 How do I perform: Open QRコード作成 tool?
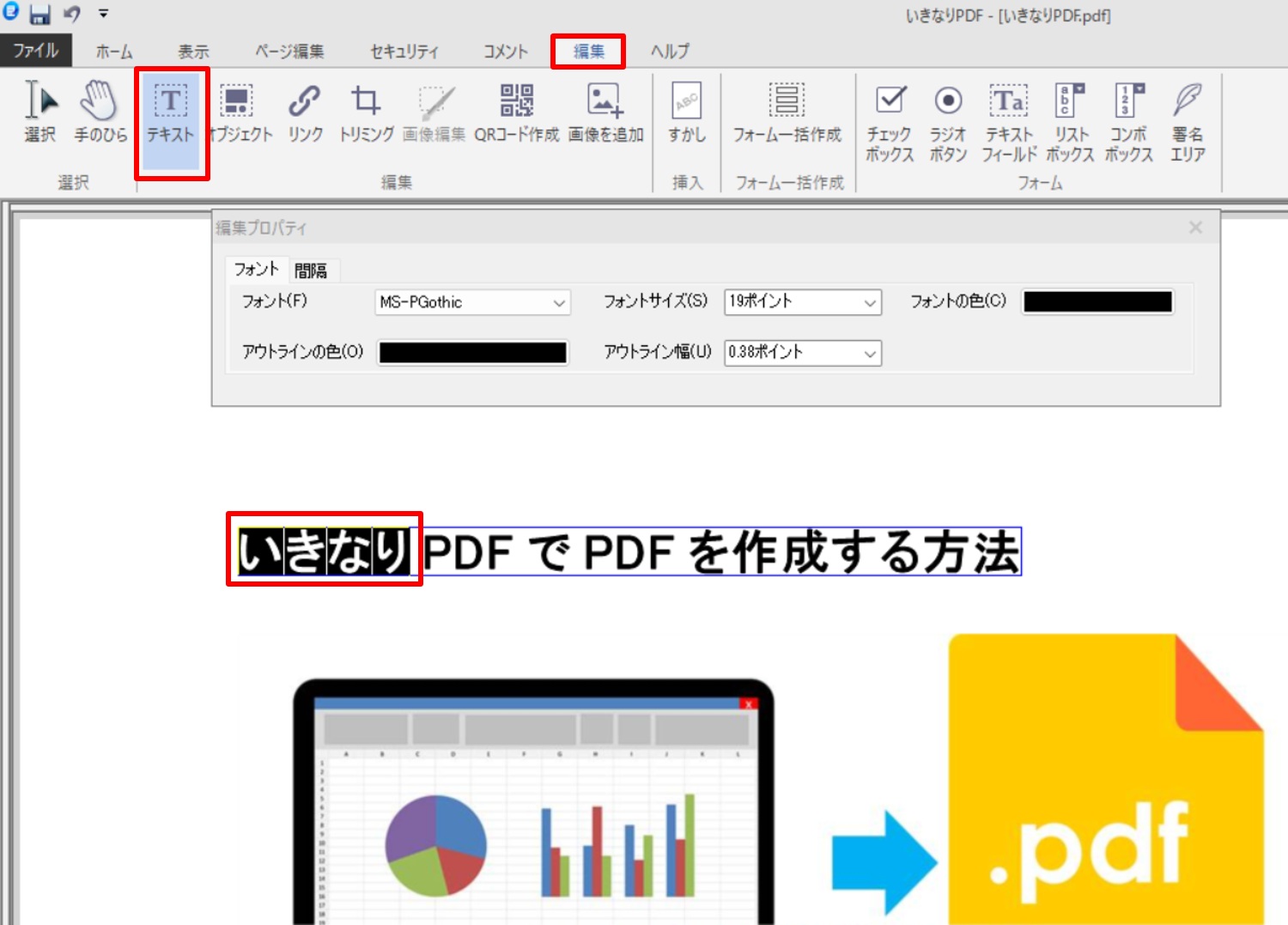[517, 113]
